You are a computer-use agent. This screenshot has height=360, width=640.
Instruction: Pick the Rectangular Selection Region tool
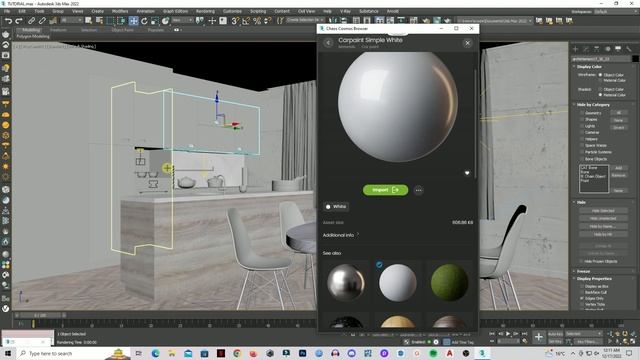tap(111, 20)
